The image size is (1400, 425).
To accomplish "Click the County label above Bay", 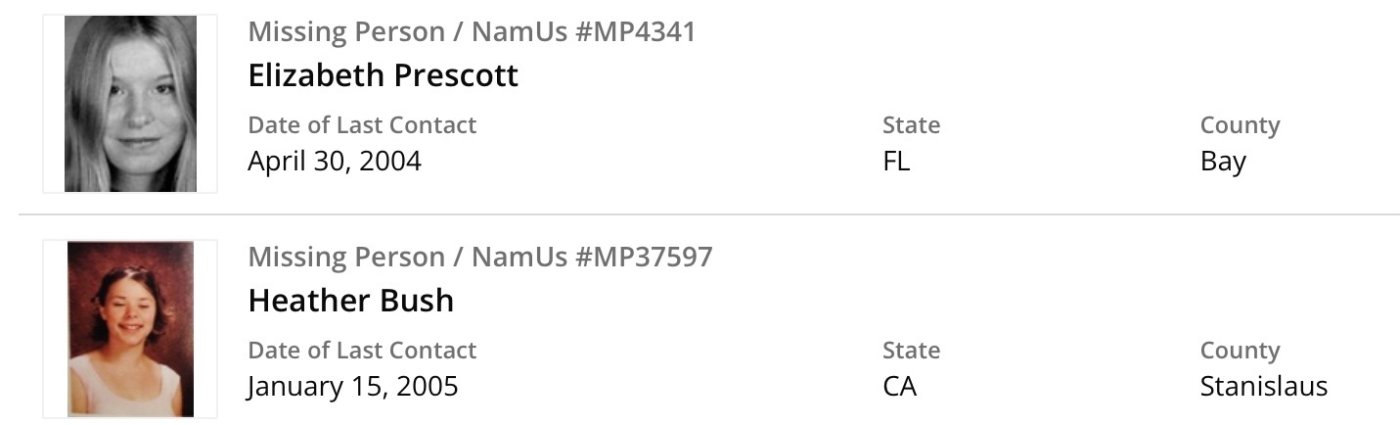I will [x=1240, y=125].
